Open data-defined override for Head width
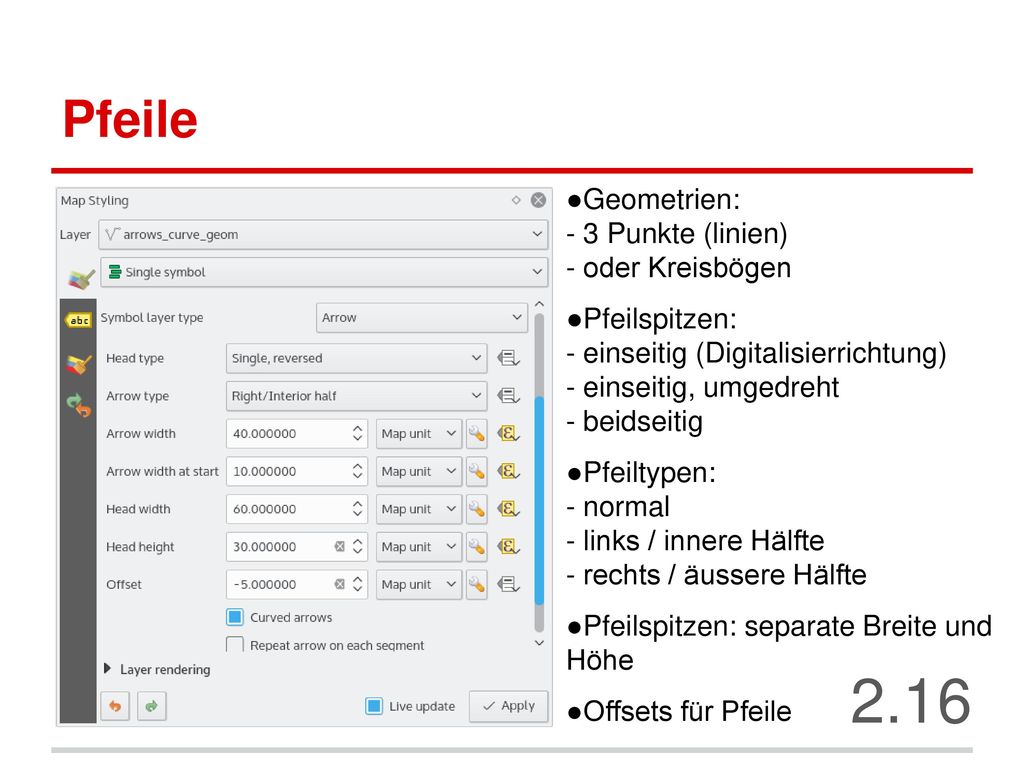This screenshot has height=768, width=1024. 507,509
